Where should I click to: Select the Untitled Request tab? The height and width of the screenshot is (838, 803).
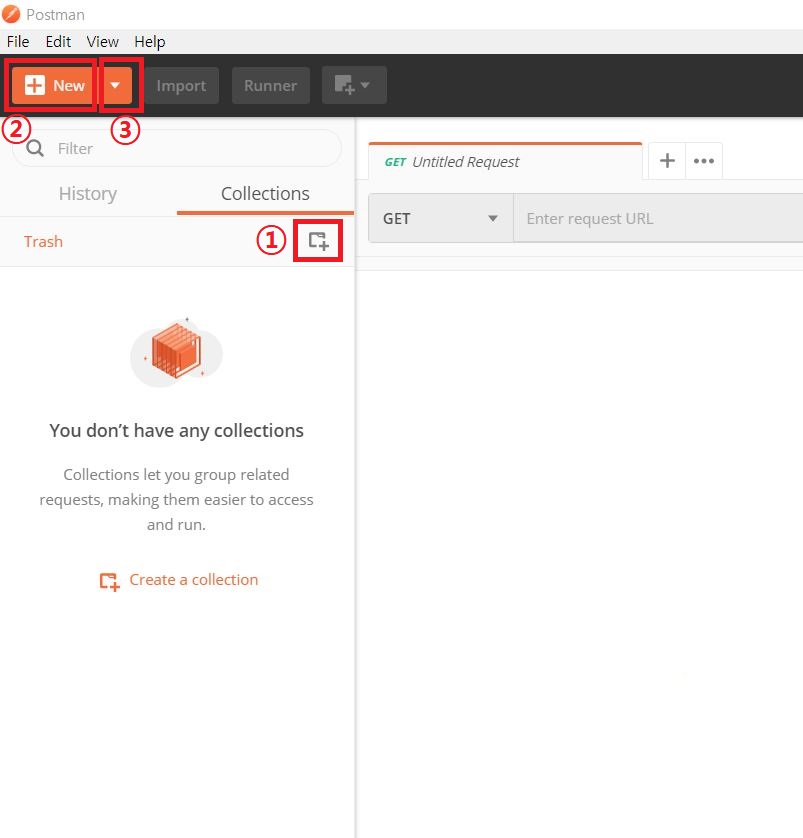tap(505, 161)
